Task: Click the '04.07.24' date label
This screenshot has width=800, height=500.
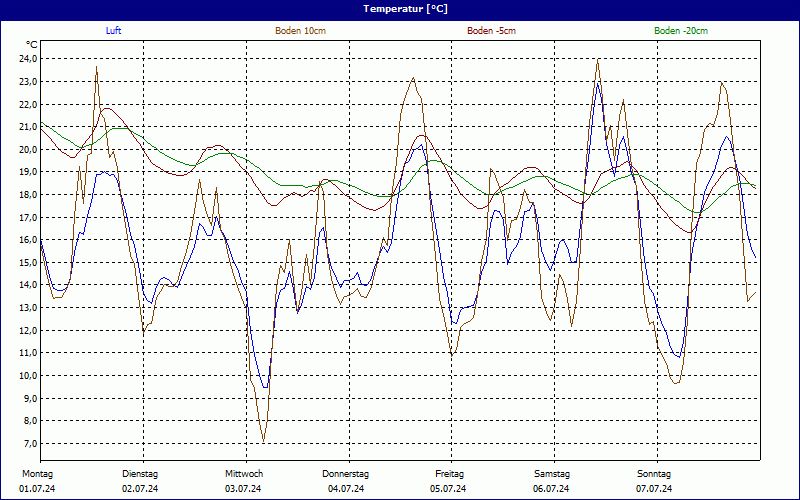Action: coord(346,489)
